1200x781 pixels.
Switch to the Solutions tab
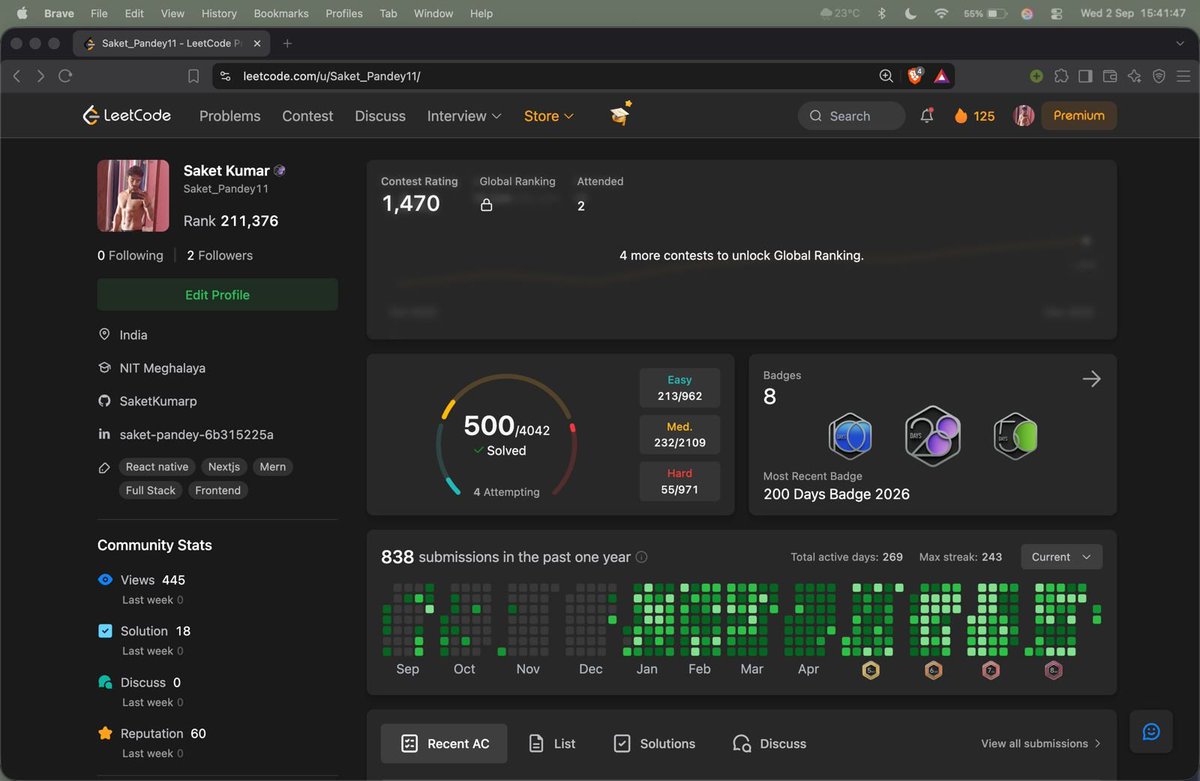654,743
